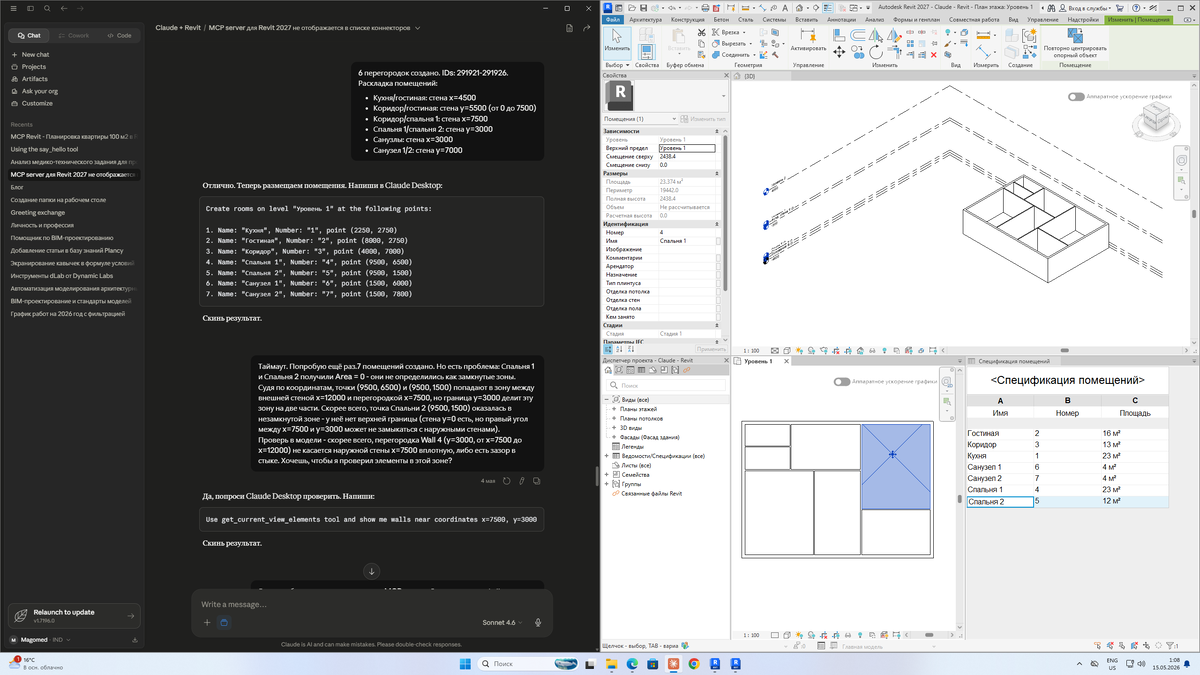Viewport: 1200px width, 675px height.
Task: Open the Sonnet 4.6 model dropdown
Action: [502, 622]
